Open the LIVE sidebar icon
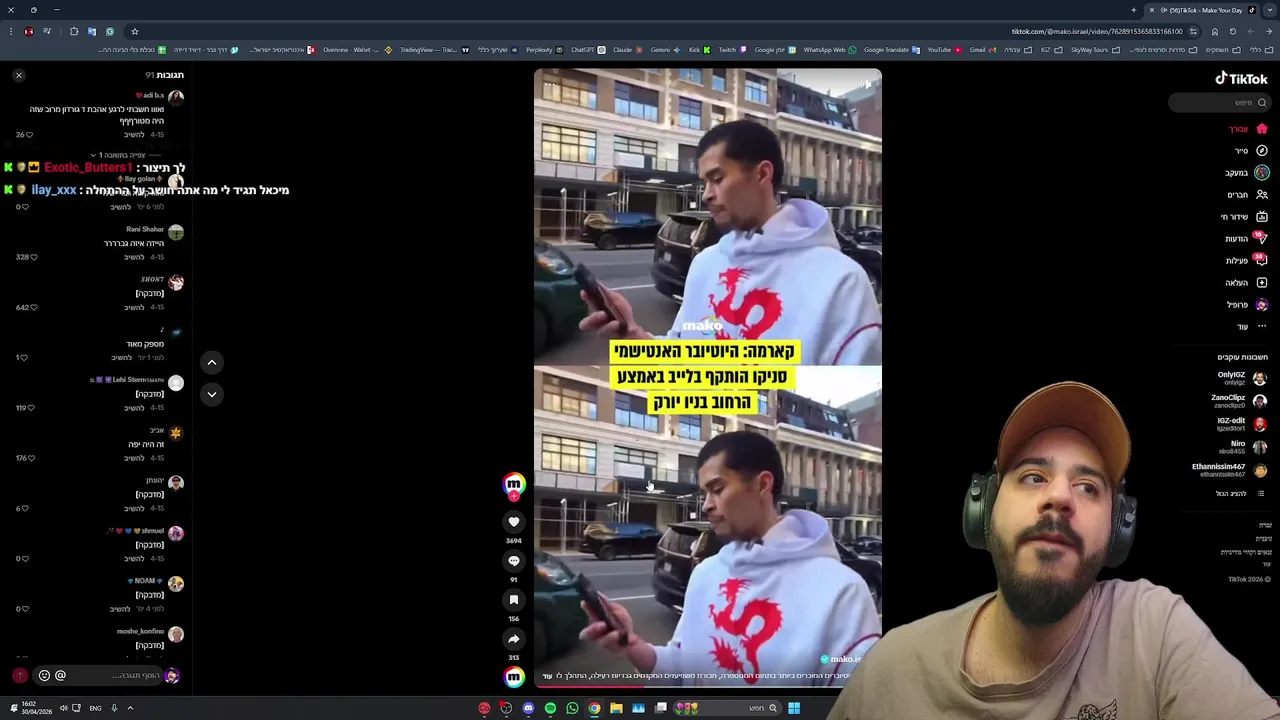This screenshot has width=1280, height=720. pos(1262,217)
